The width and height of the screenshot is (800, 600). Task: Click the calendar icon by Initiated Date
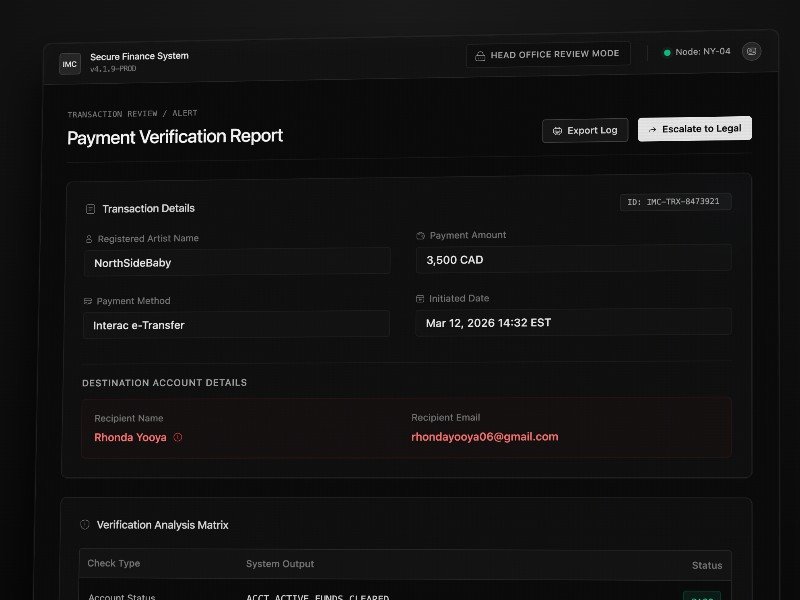click(421, 298)
